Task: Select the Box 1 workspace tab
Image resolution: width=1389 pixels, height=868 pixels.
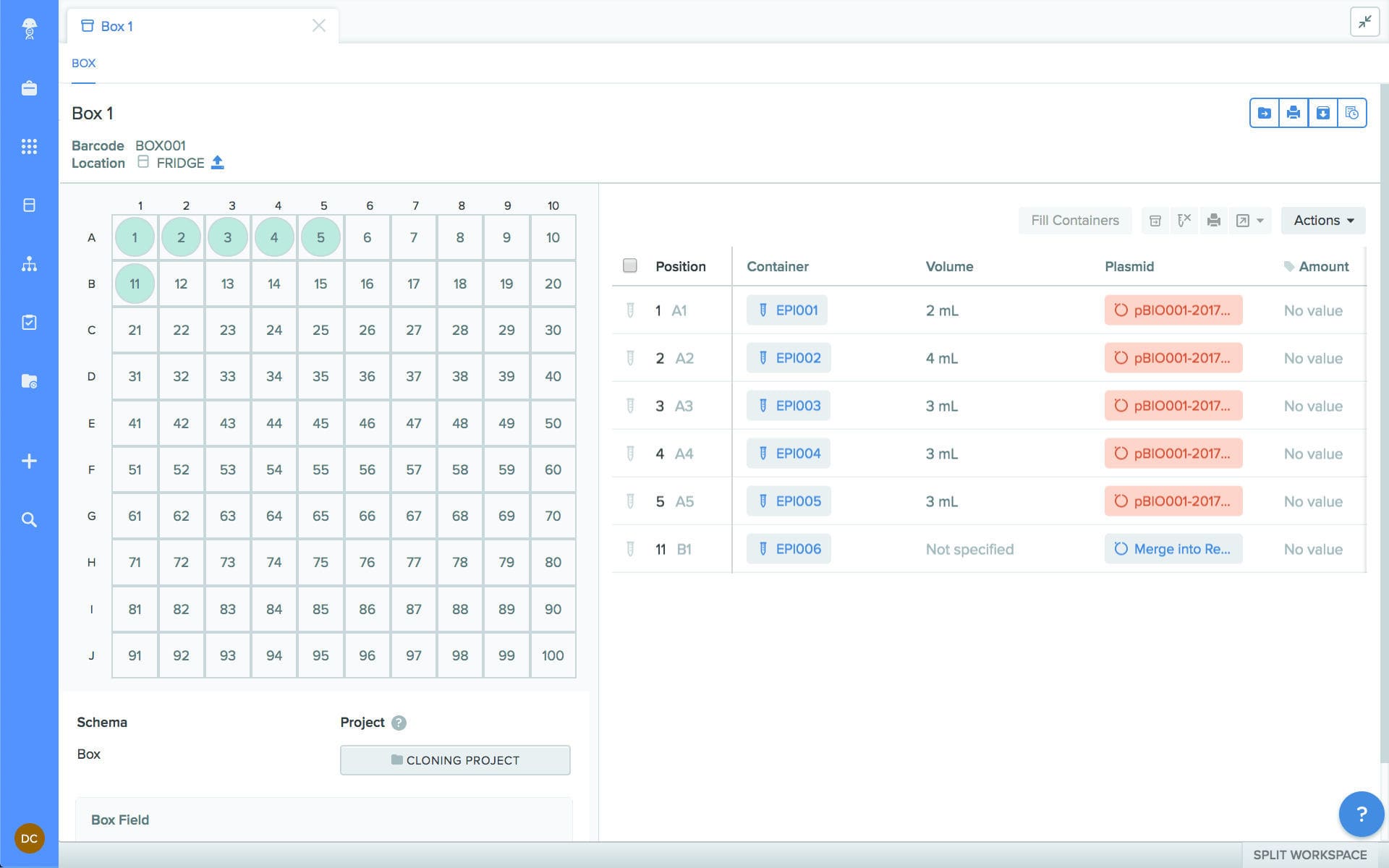Action: (x=116, y=26)
